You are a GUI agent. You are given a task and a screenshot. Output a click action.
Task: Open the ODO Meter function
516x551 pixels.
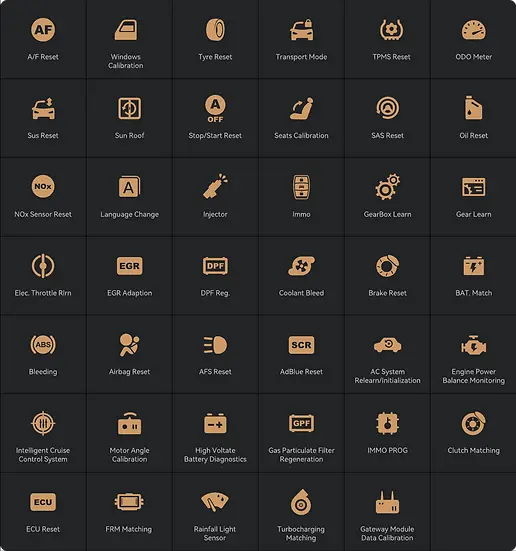tap(473, 30)
